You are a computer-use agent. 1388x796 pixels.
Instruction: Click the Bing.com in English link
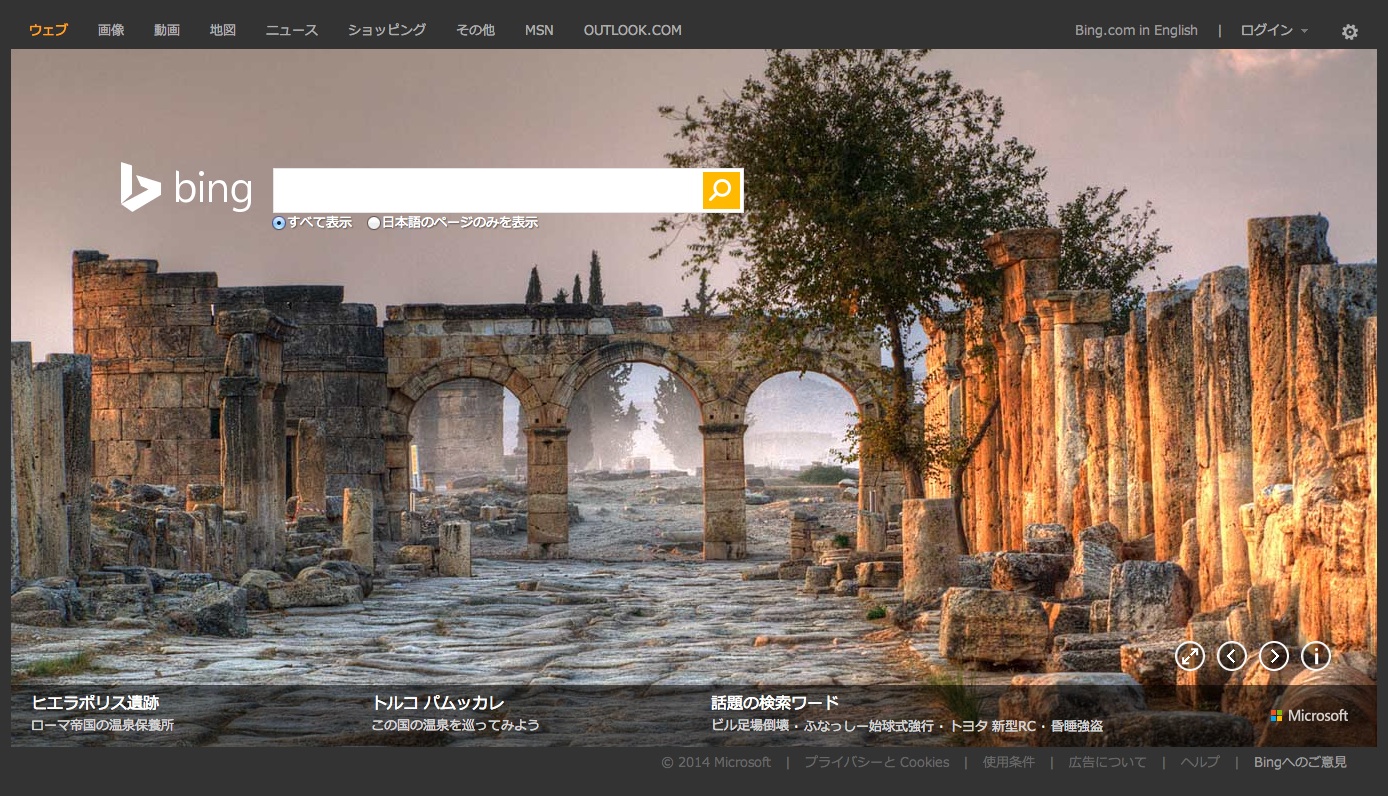(1136, 30)
